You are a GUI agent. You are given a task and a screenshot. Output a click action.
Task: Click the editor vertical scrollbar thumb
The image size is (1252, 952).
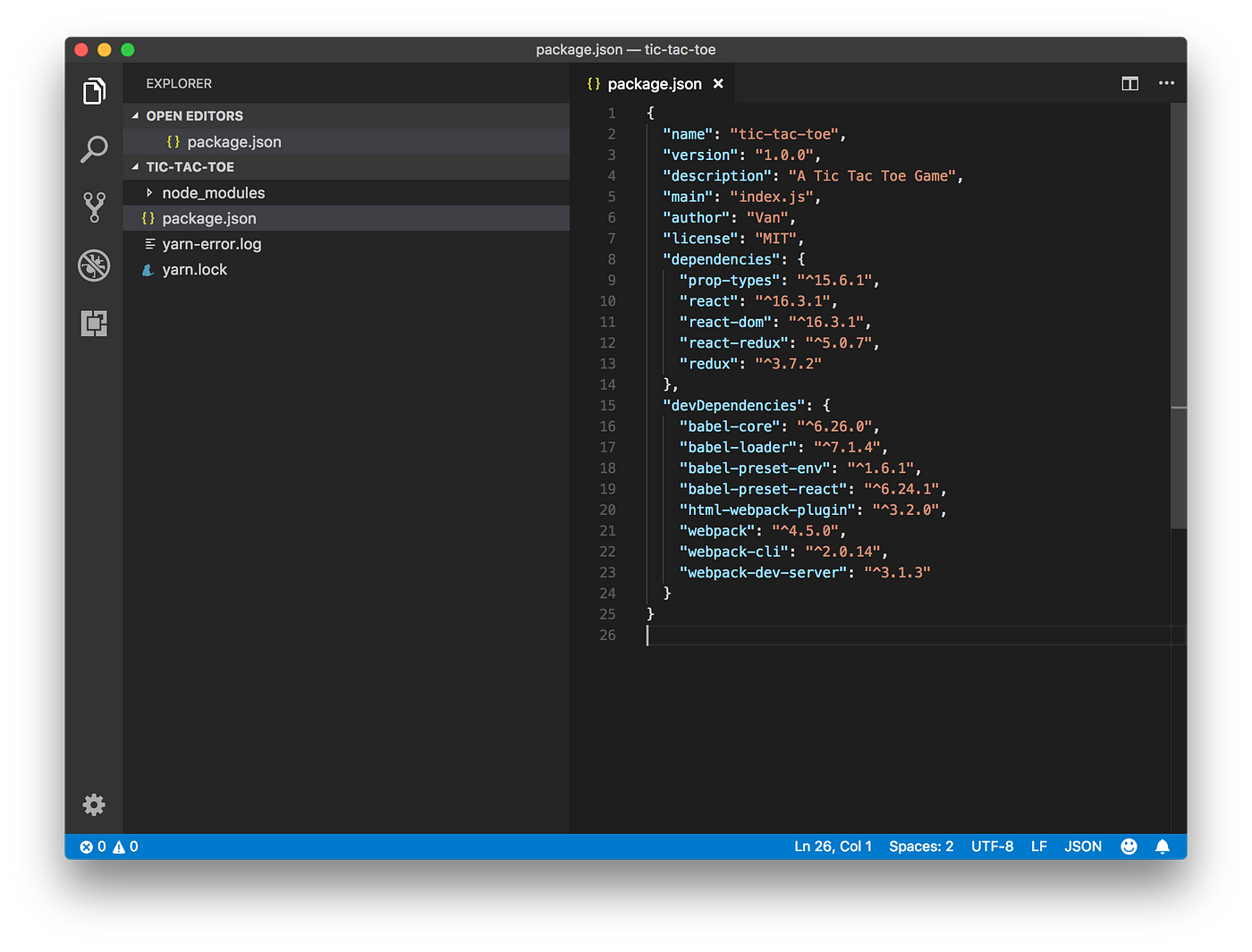point(1179,315)
